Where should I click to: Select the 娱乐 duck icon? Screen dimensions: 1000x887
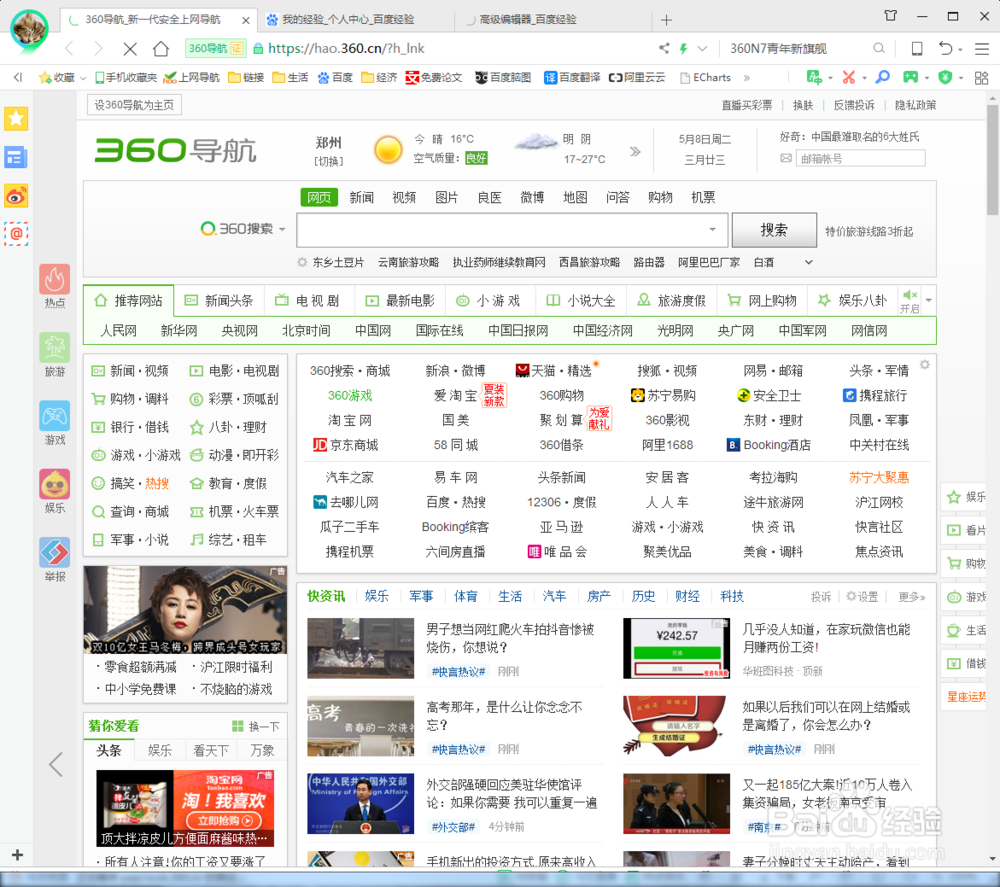[x=55, y=485]
